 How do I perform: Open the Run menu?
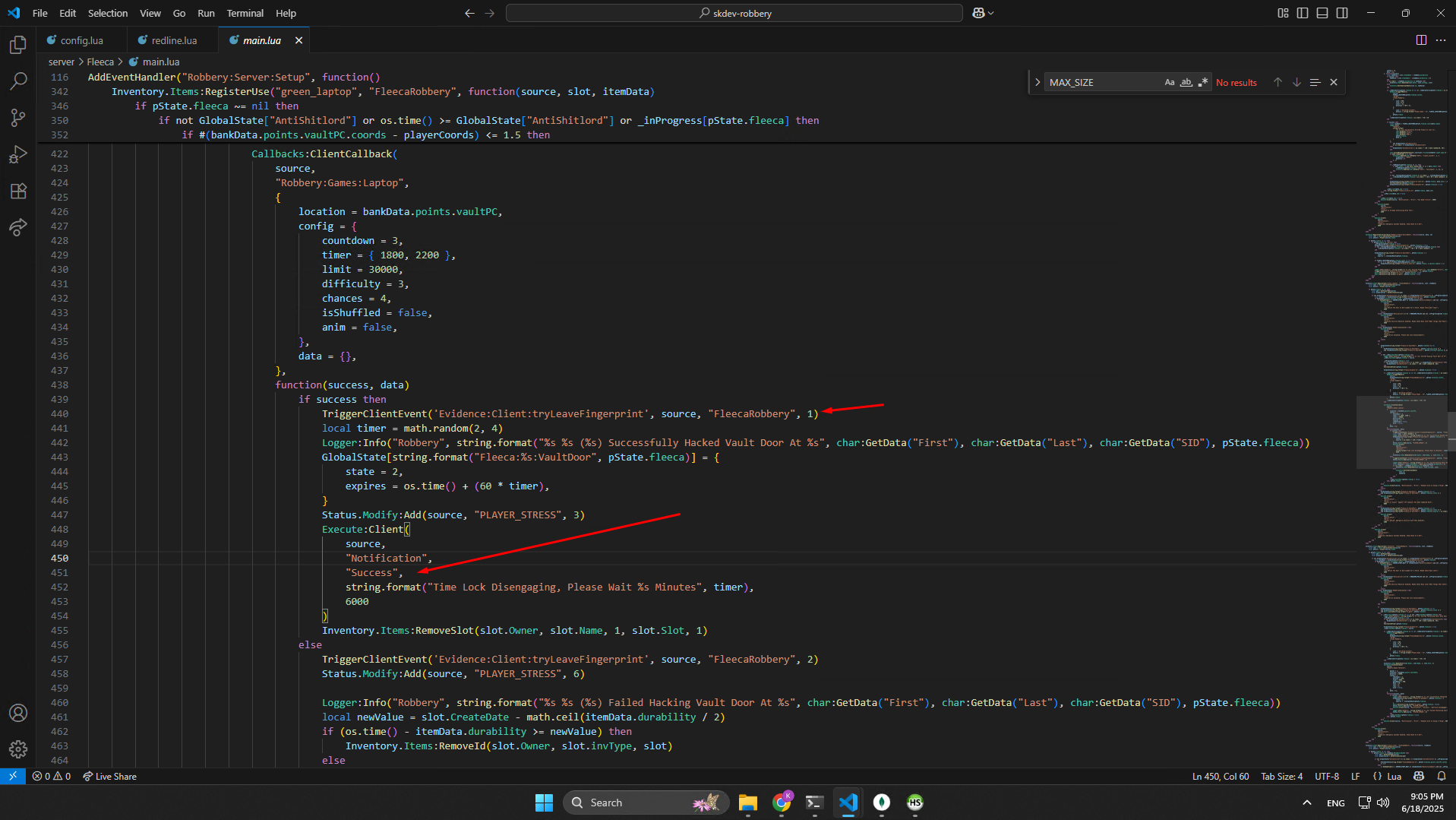[x=206, y=13]
